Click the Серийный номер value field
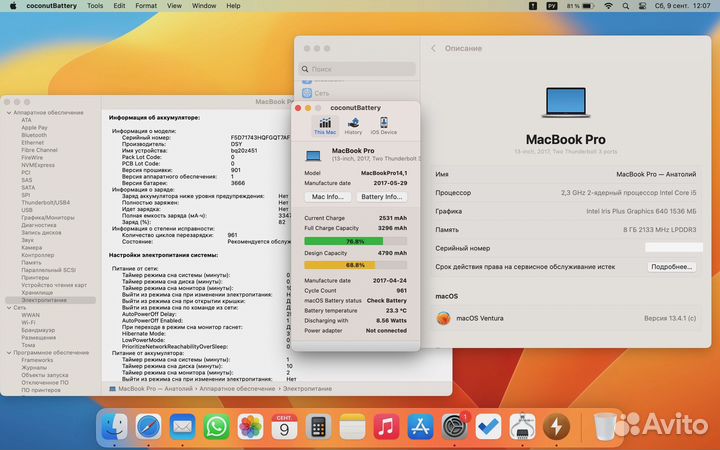 [x=674, y=248]
